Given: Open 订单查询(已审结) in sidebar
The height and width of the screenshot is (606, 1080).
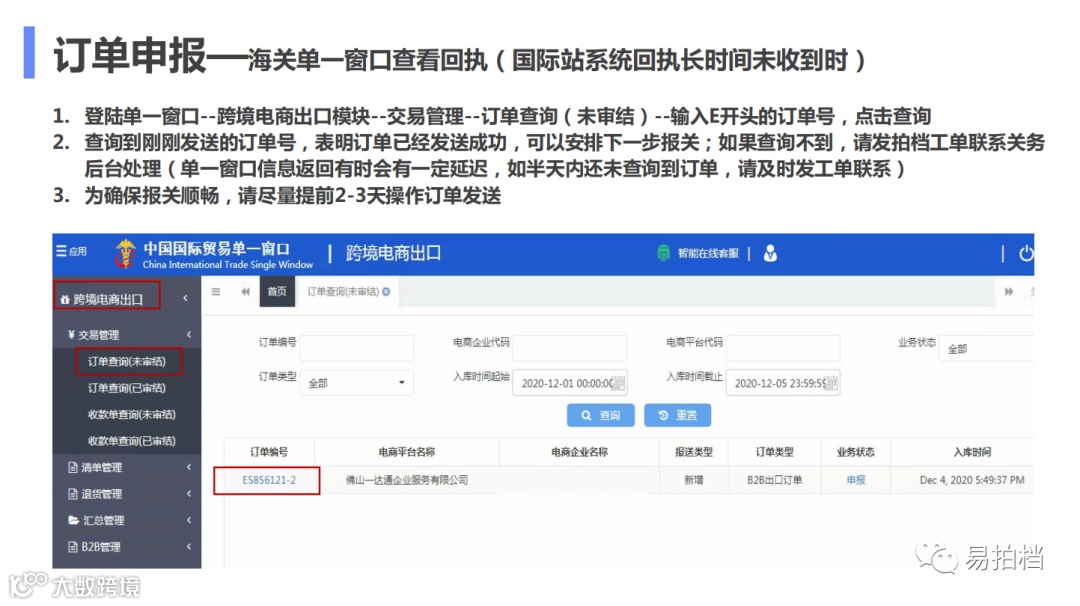Looking at the screenshot, I should pos(127,388).
